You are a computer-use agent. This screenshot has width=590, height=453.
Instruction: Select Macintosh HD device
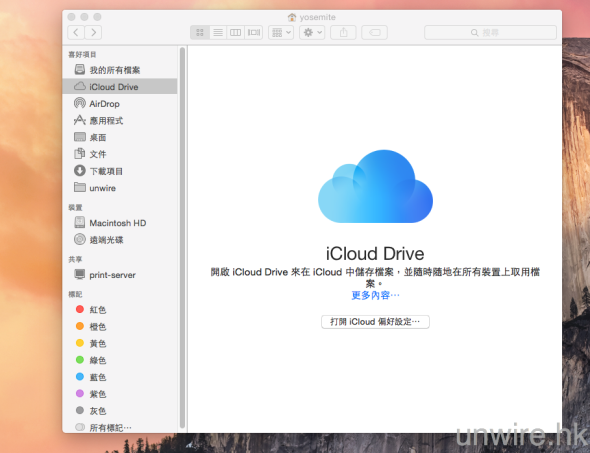coord(120,223)
